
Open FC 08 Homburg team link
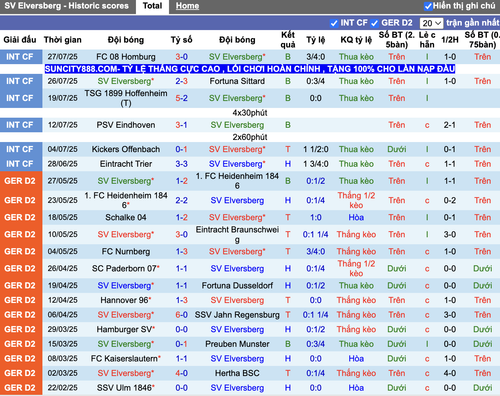[126, 57]
